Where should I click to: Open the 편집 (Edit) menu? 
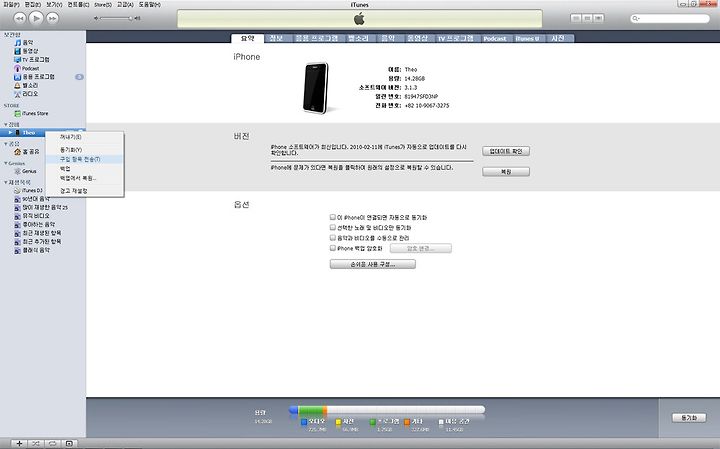[x=33, y=4]
